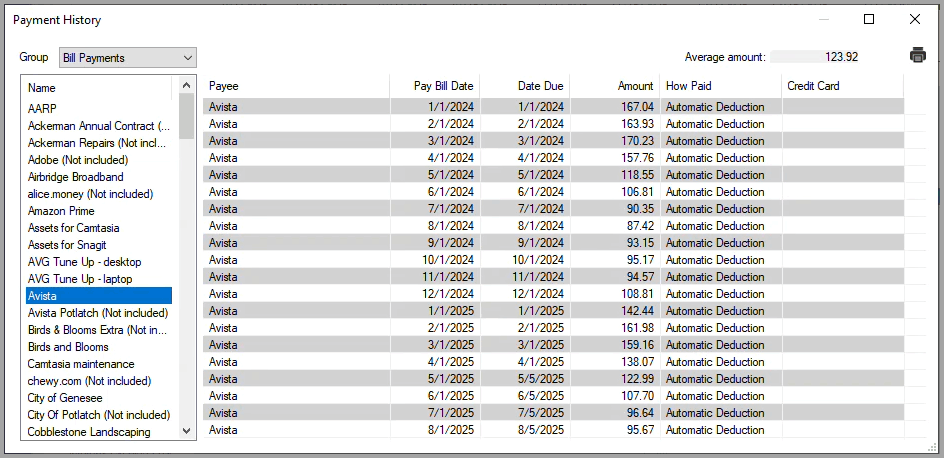The width and height of the screenshot is (944, 458).
Task: Close the Payment History window
Action: [x=914, y=19]
